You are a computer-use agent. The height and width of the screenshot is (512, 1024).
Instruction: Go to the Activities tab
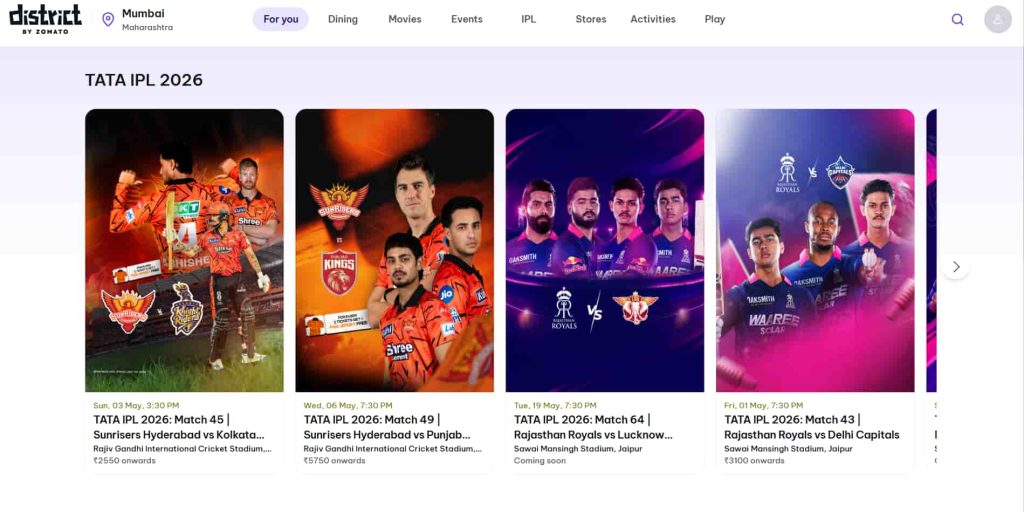click(x=653, y=20)
